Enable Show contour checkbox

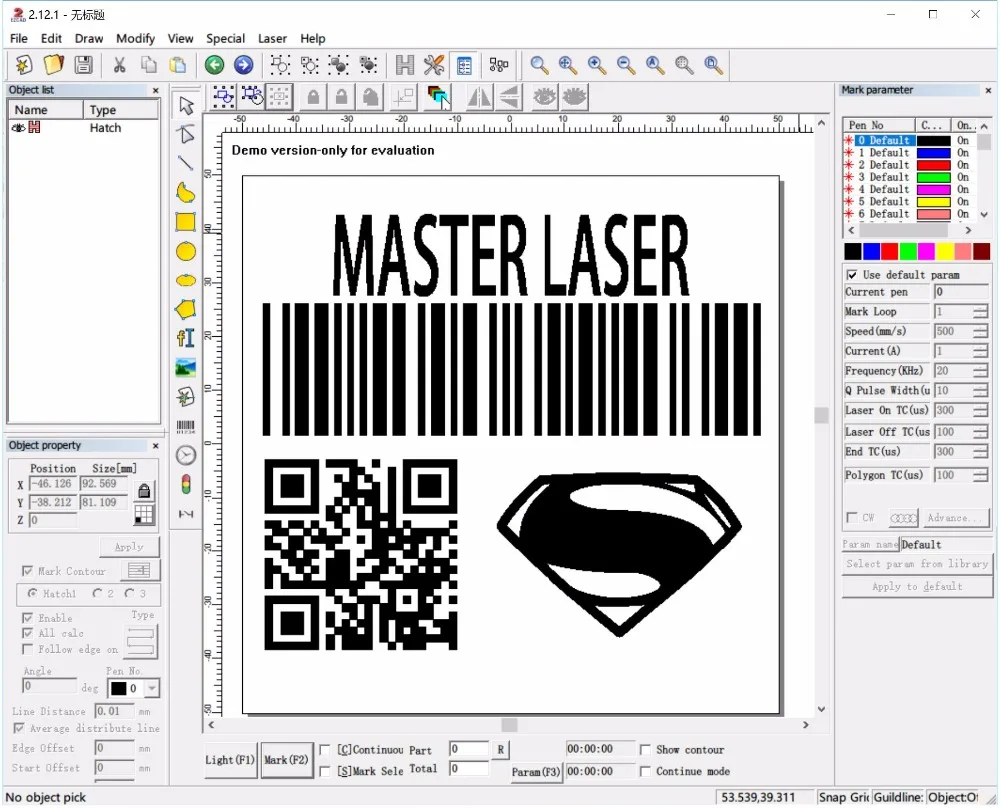[x=645, y=750]
